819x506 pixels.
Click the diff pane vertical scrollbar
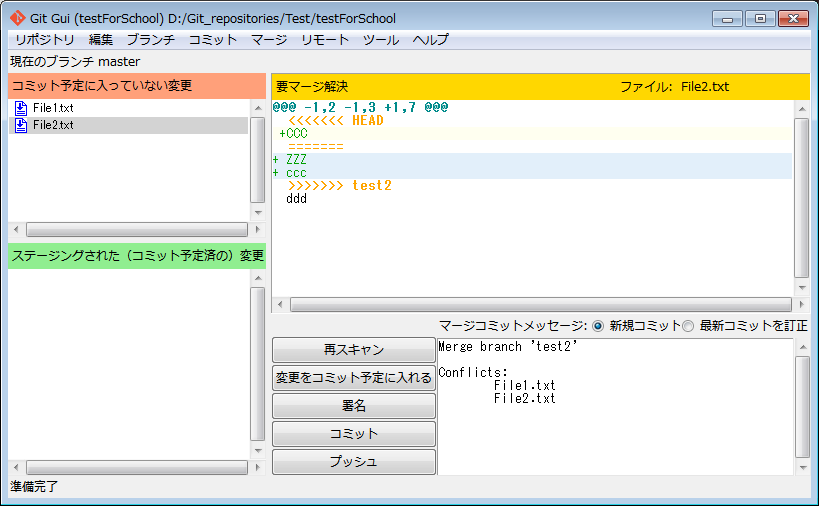pos(801,198)
